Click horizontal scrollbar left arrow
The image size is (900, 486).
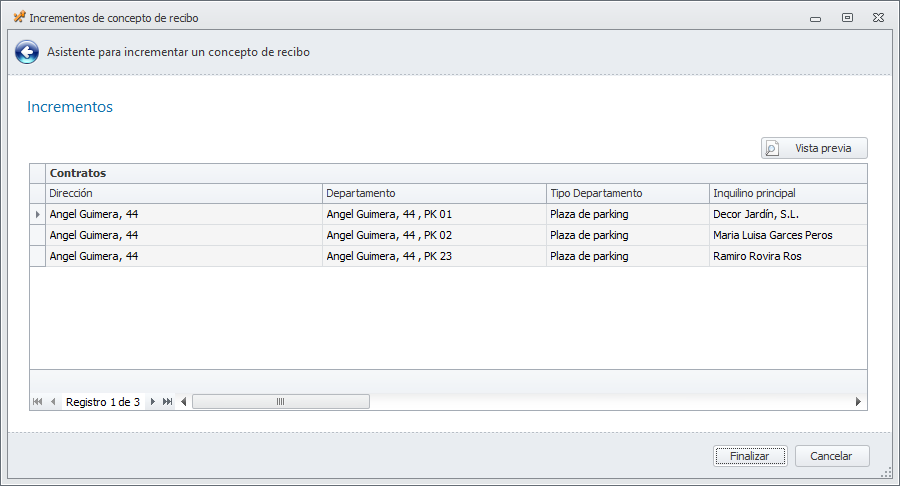tap(184, 402)
